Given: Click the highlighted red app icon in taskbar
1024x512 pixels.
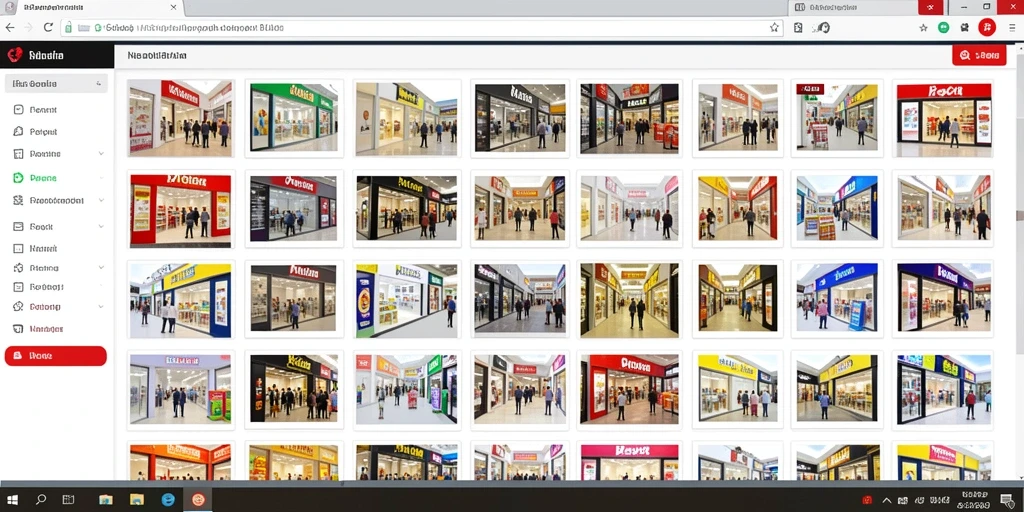Looking at the screenshot, I should [198, 500].
